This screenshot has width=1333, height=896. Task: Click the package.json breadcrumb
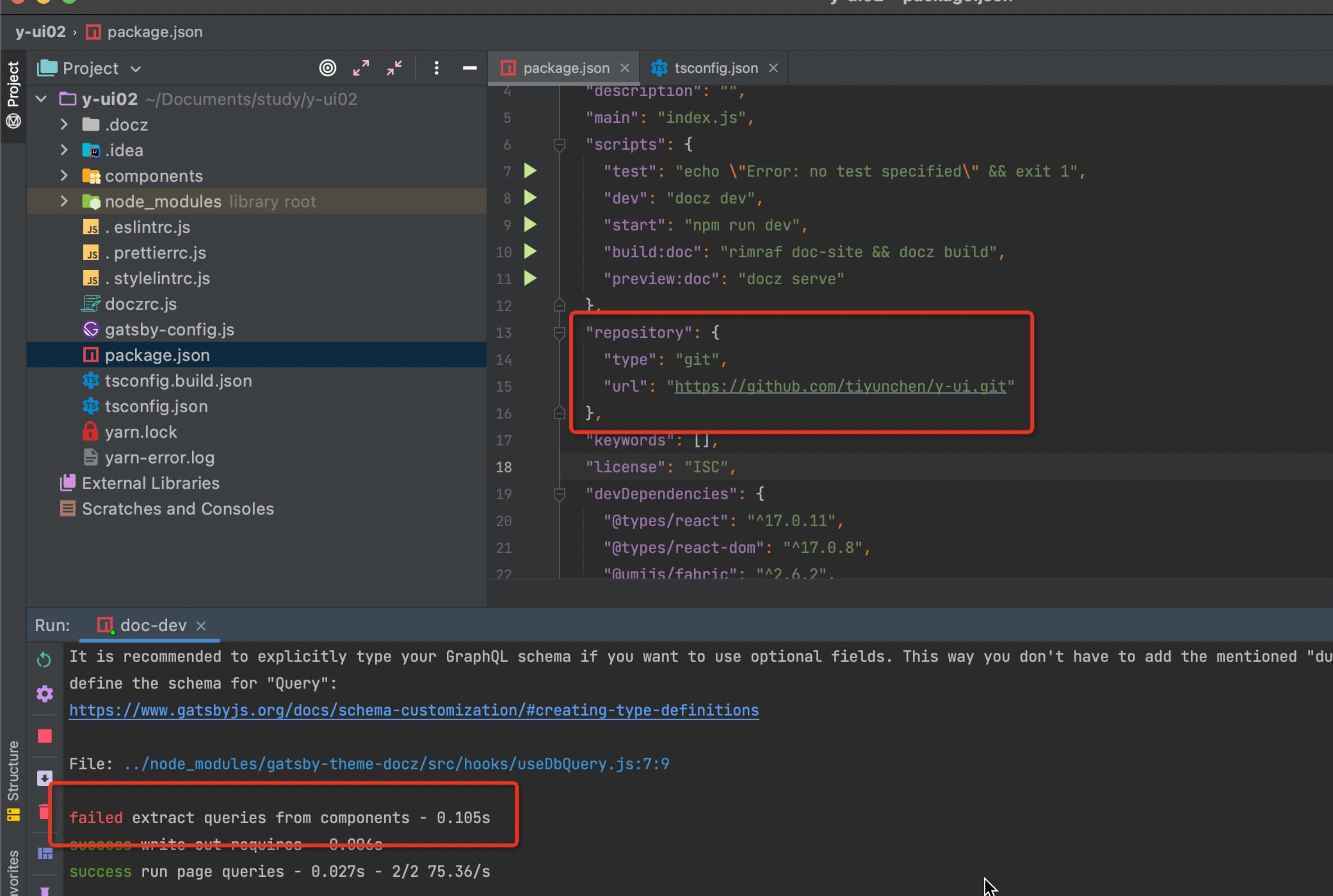click(145, 32)
